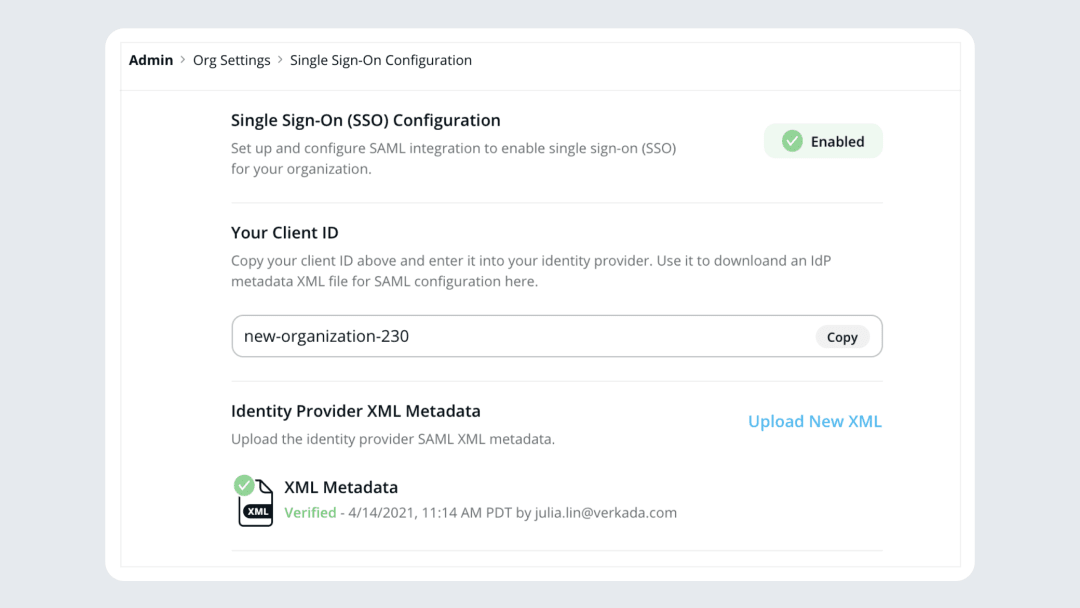
Task: Click the green Enabled checkmark icon
Action: (792, 141)
